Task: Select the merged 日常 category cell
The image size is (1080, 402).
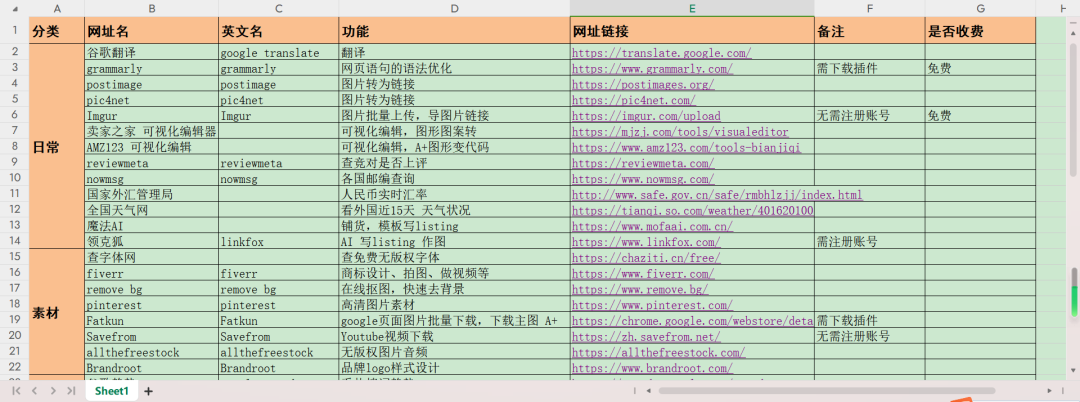Action: point(56,147)
